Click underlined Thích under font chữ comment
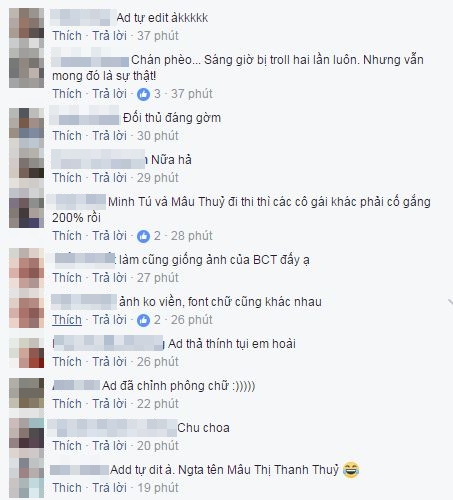 click(67, 320)
